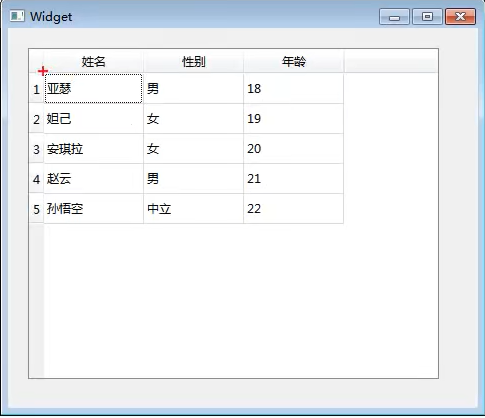Image resolution: width=485 pixels, height=418 pixels.
Task: Maximize the Widget window
Action: pos(427,17)
